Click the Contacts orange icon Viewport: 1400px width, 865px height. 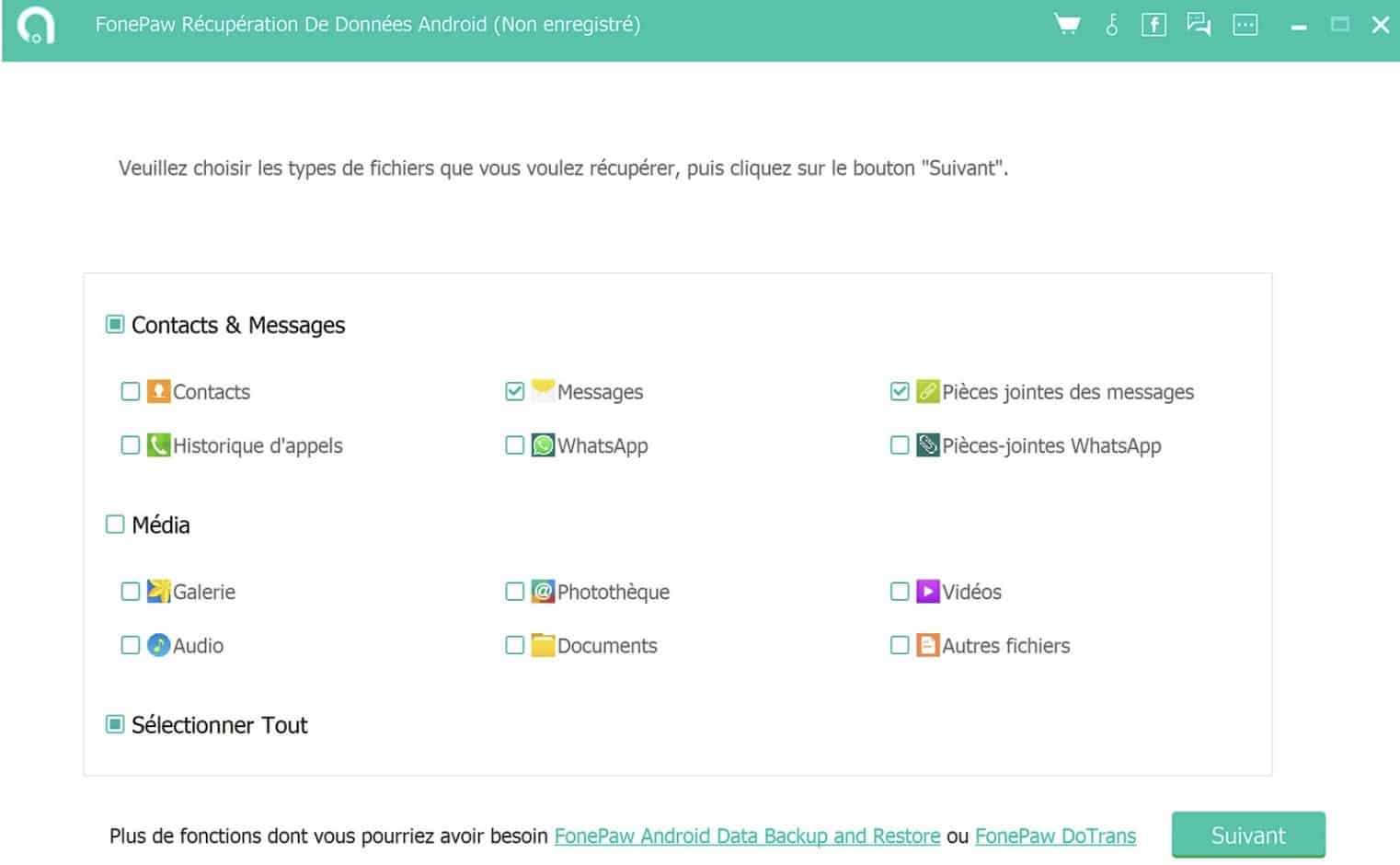pos(159,391)
